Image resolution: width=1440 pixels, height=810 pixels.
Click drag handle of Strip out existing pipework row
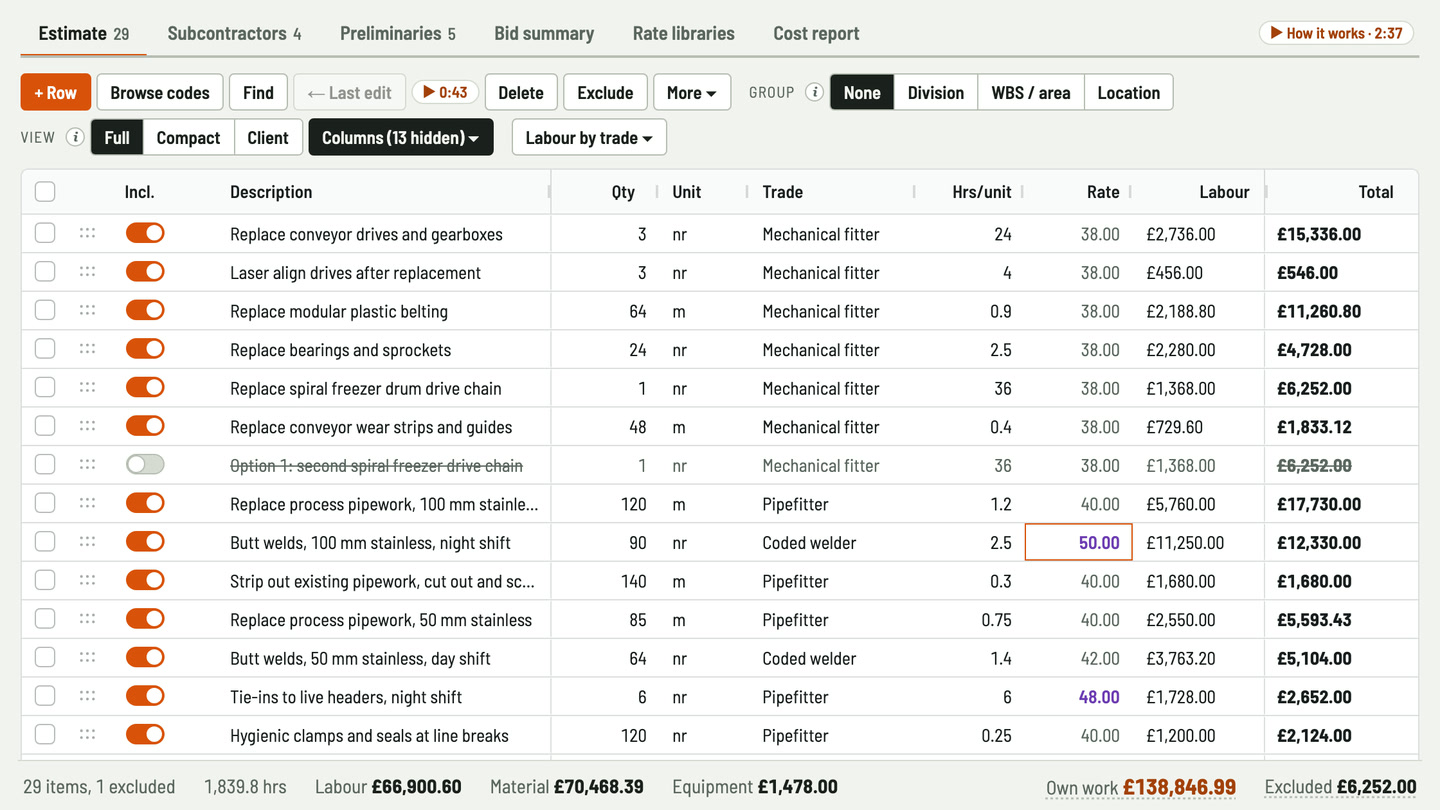(x=87, y=580)
